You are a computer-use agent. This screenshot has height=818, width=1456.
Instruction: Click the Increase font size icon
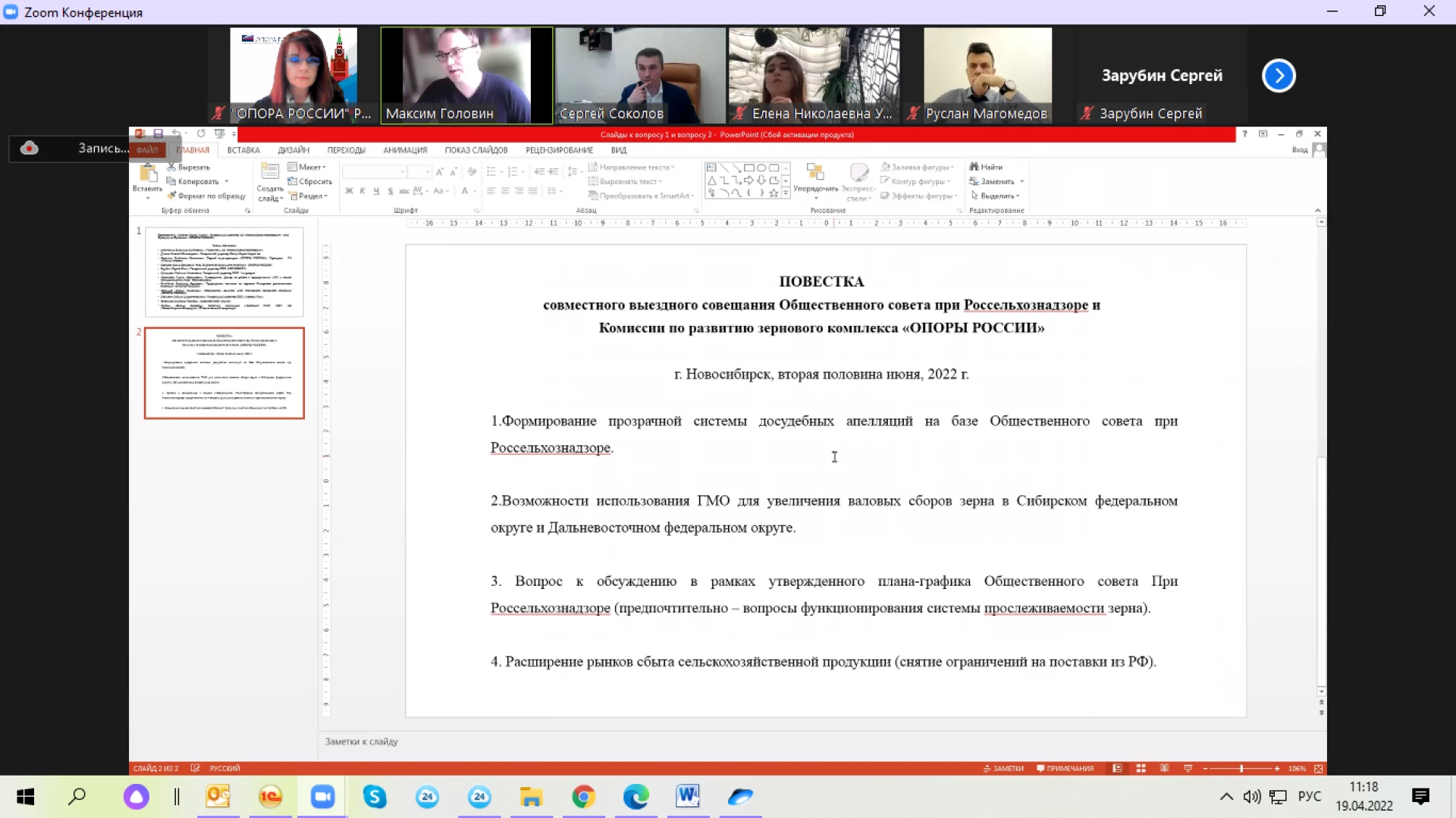pyautogui.click(x=439, y=172)
